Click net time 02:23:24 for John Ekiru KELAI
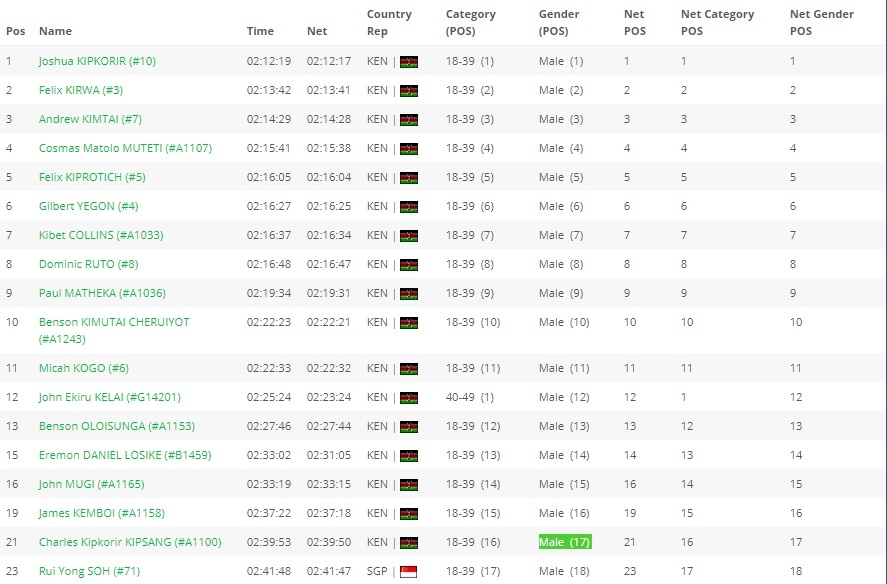 [x=329, y=397]
